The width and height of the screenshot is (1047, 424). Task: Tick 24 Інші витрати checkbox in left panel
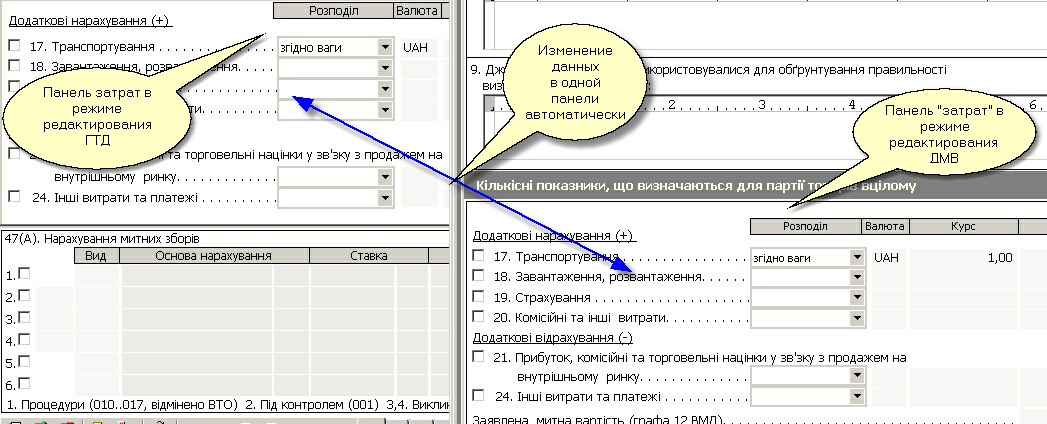pos(13,197)
